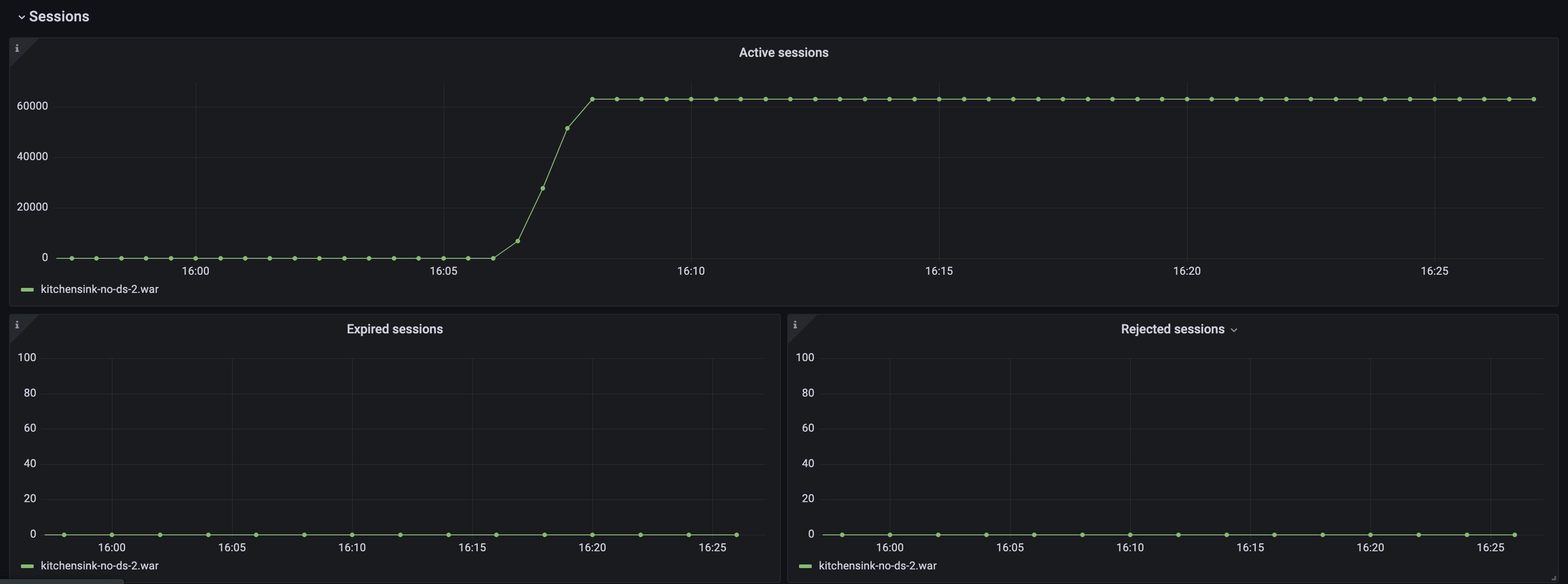Click the green color swatch in Rejected sessions legend

(x=806, y=566)
